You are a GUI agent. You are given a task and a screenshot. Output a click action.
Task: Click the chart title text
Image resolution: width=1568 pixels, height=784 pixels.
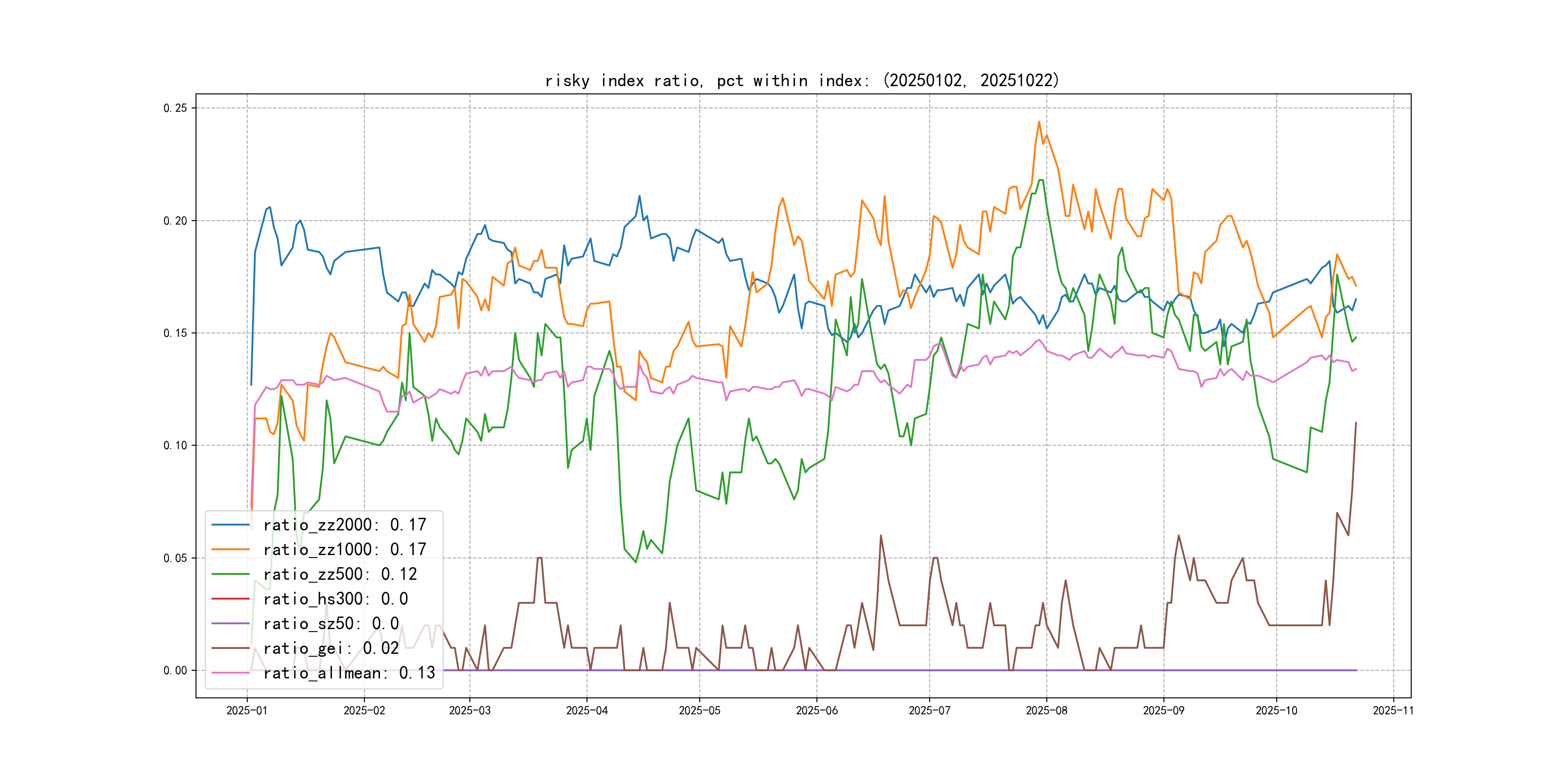(802, 80)
